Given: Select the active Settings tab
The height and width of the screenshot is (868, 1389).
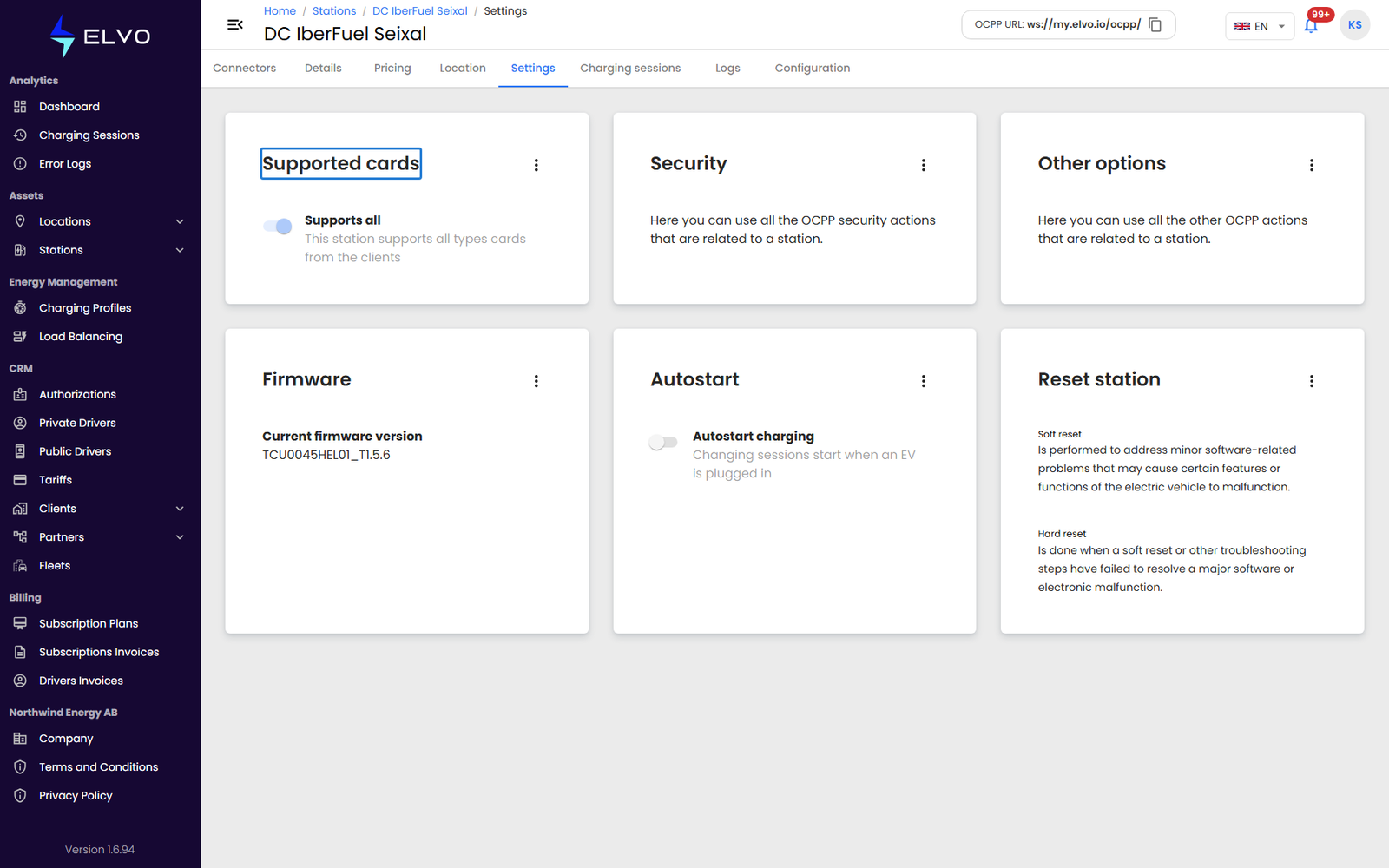Looking at the screenshot, I should click(533, 69).
